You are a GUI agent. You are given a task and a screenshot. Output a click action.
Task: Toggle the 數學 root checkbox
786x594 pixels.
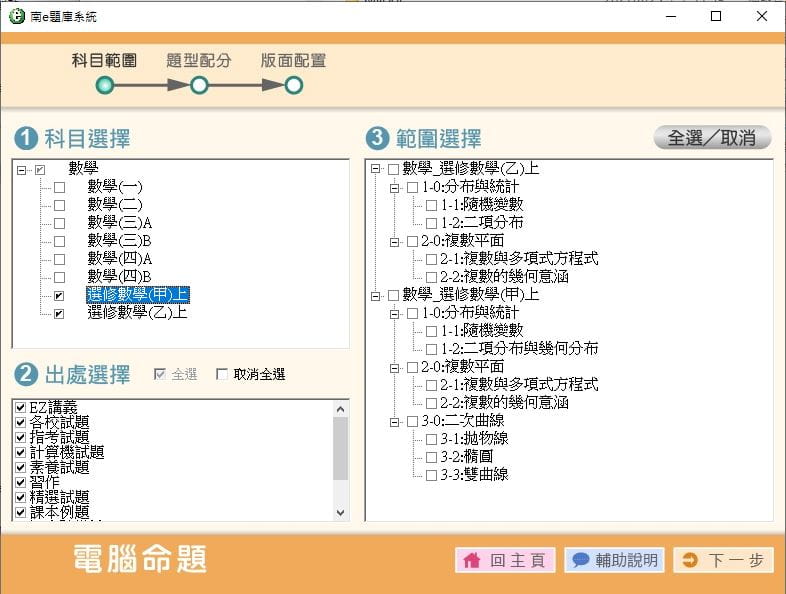click(x=40, y=170)
